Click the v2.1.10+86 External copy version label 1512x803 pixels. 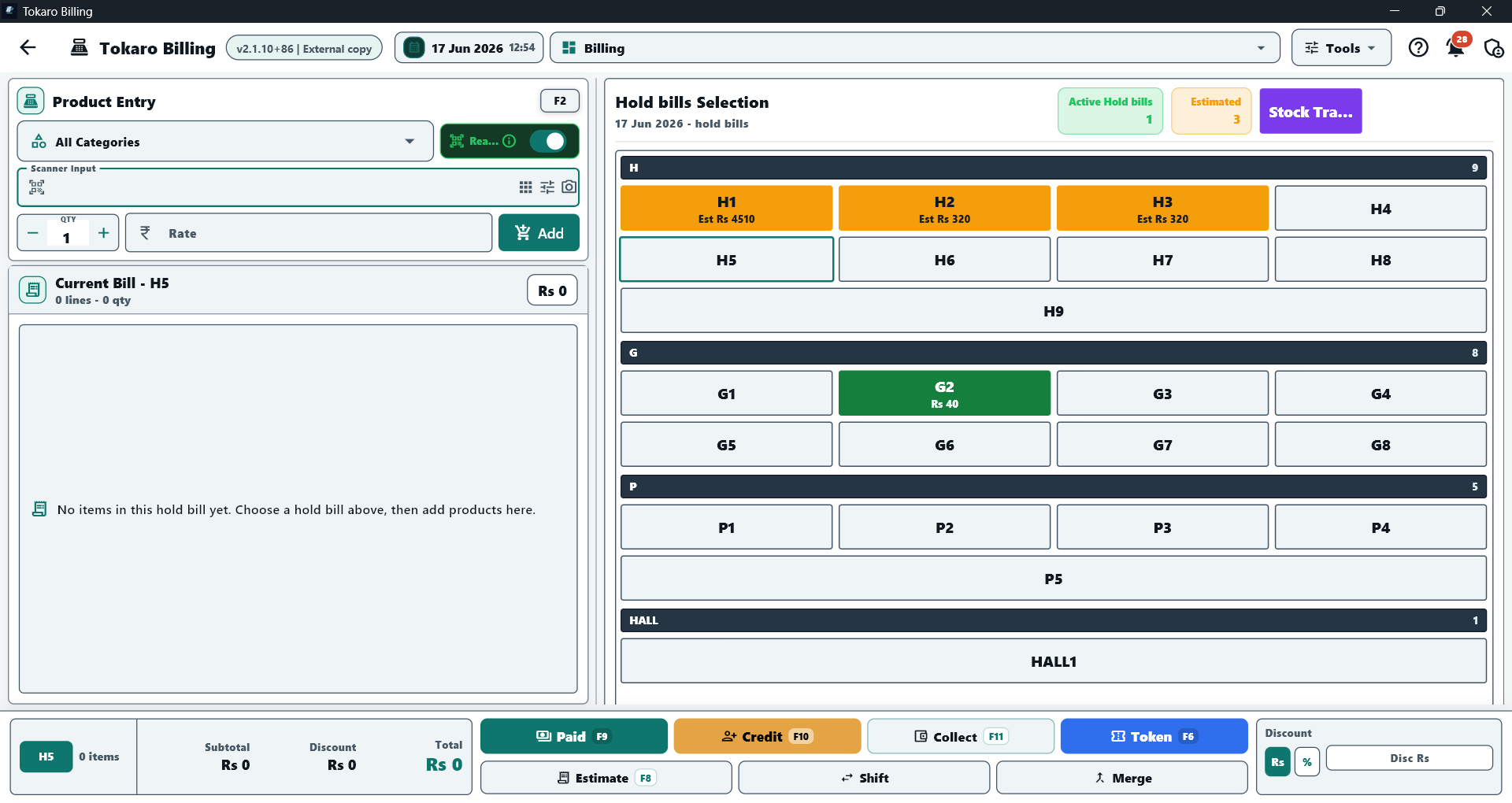(304, 48)
